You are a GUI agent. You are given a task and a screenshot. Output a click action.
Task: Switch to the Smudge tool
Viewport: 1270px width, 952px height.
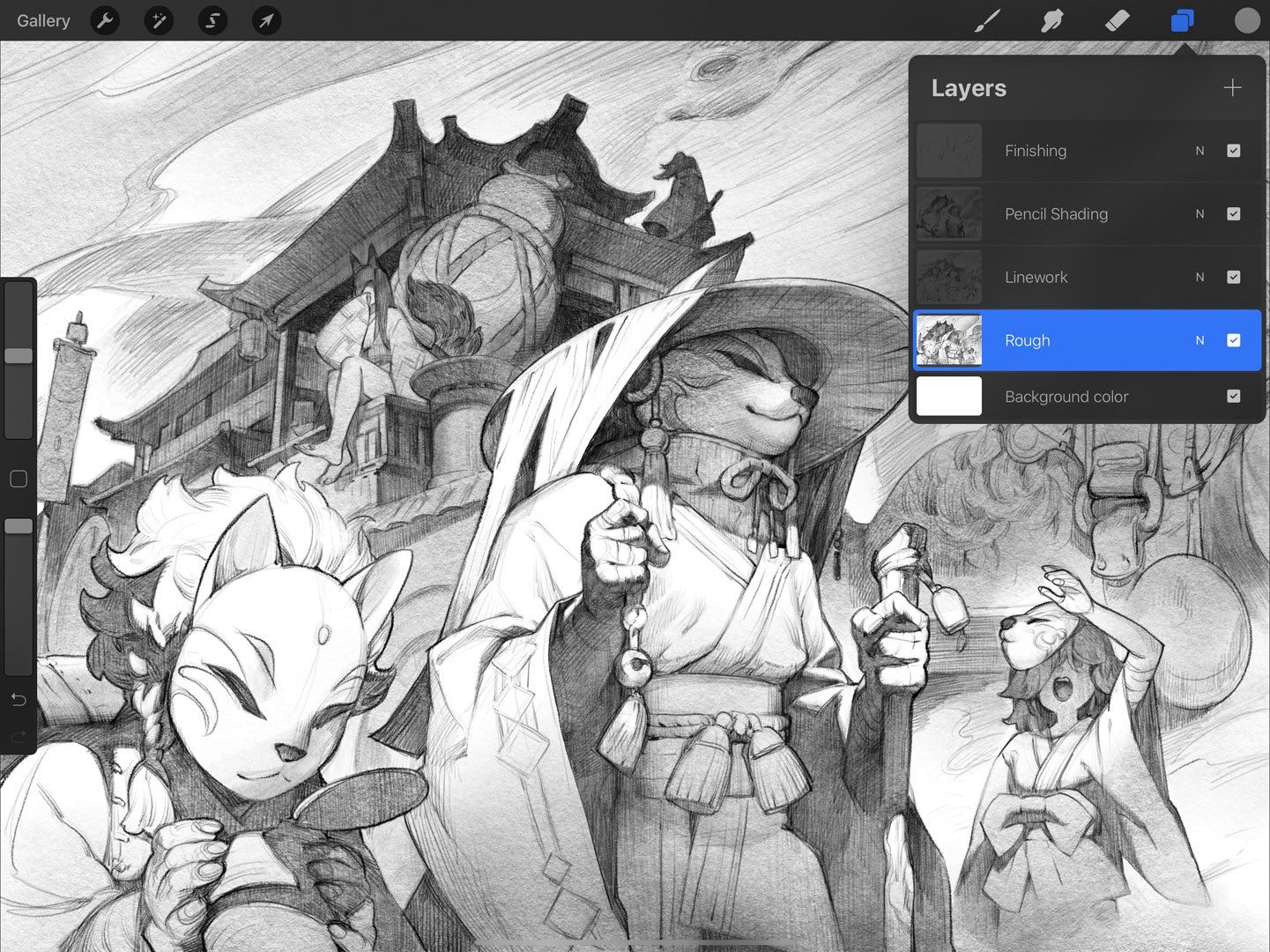tap(1051, 20)
